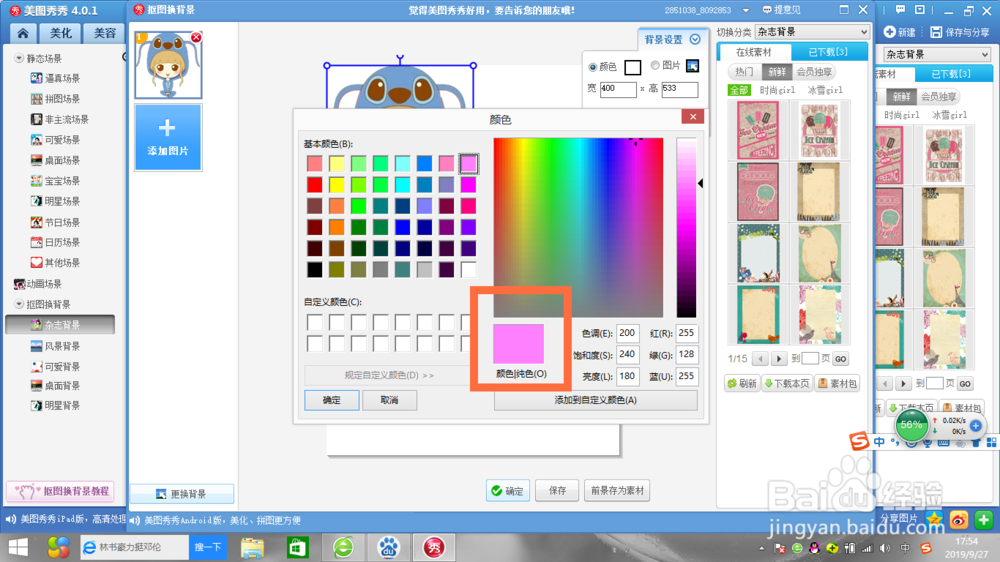Open the 抠图换背景教程 tutorial link
Image resolution: width=1000 pixels, height=562 pixels.
61,491
